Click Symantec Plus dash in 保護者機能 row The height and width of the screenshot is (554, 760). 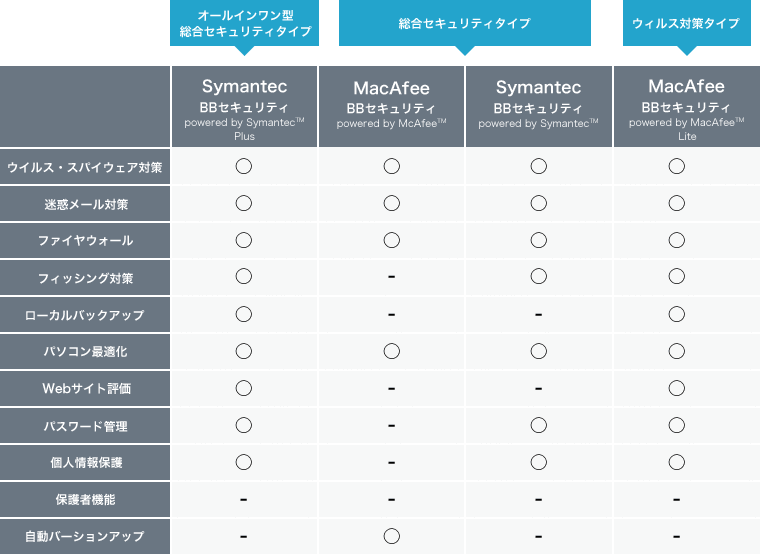(x=243, y=499)
